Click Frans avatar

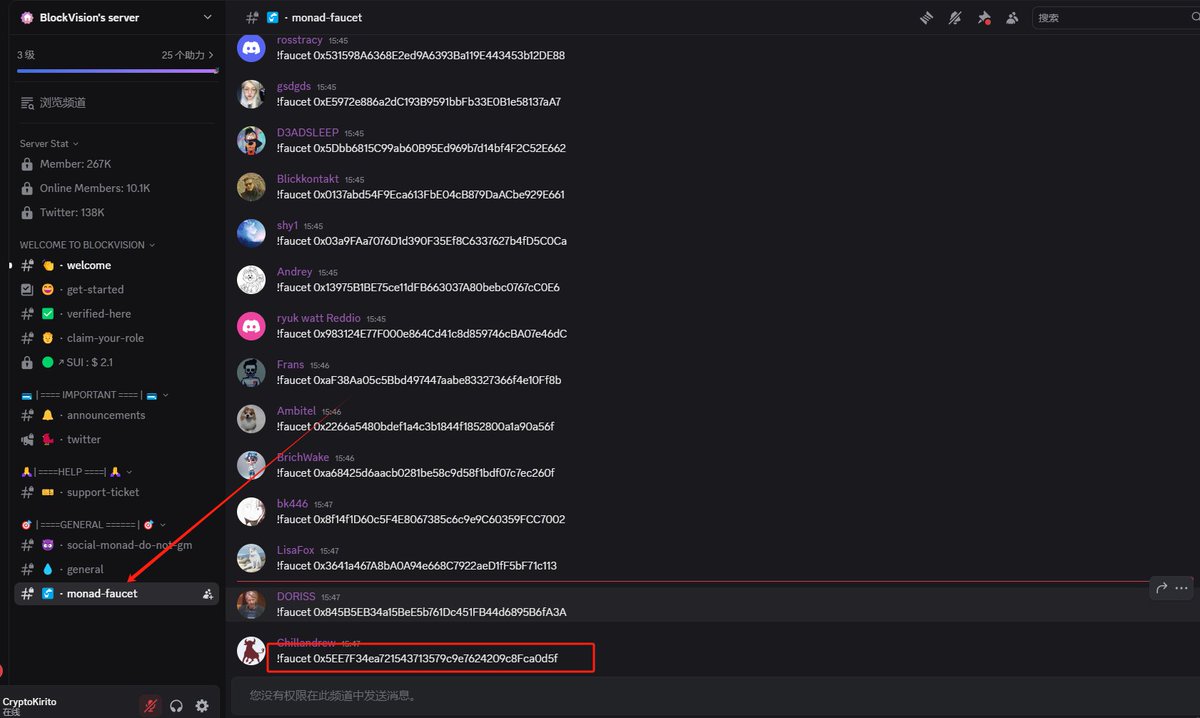tap(251, 373)
